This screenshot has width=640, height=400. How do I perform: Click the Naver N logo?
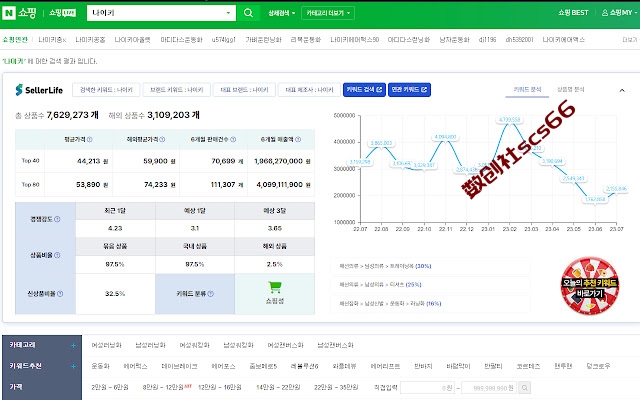point(9,13)
